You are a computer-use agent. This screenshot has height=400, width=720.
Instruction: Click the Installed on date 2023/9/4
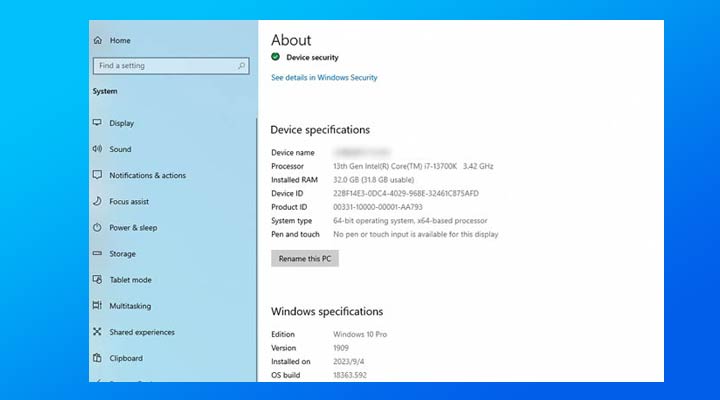(x=349, y=361)
